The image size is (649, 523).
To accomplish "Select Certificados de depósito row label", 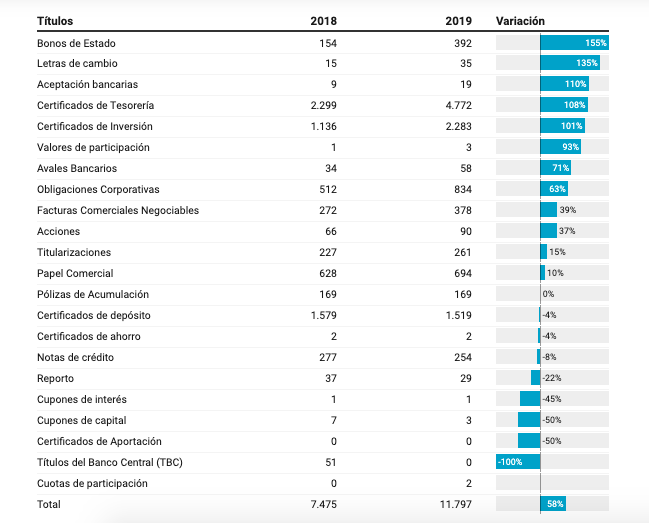I will point(94,316).
